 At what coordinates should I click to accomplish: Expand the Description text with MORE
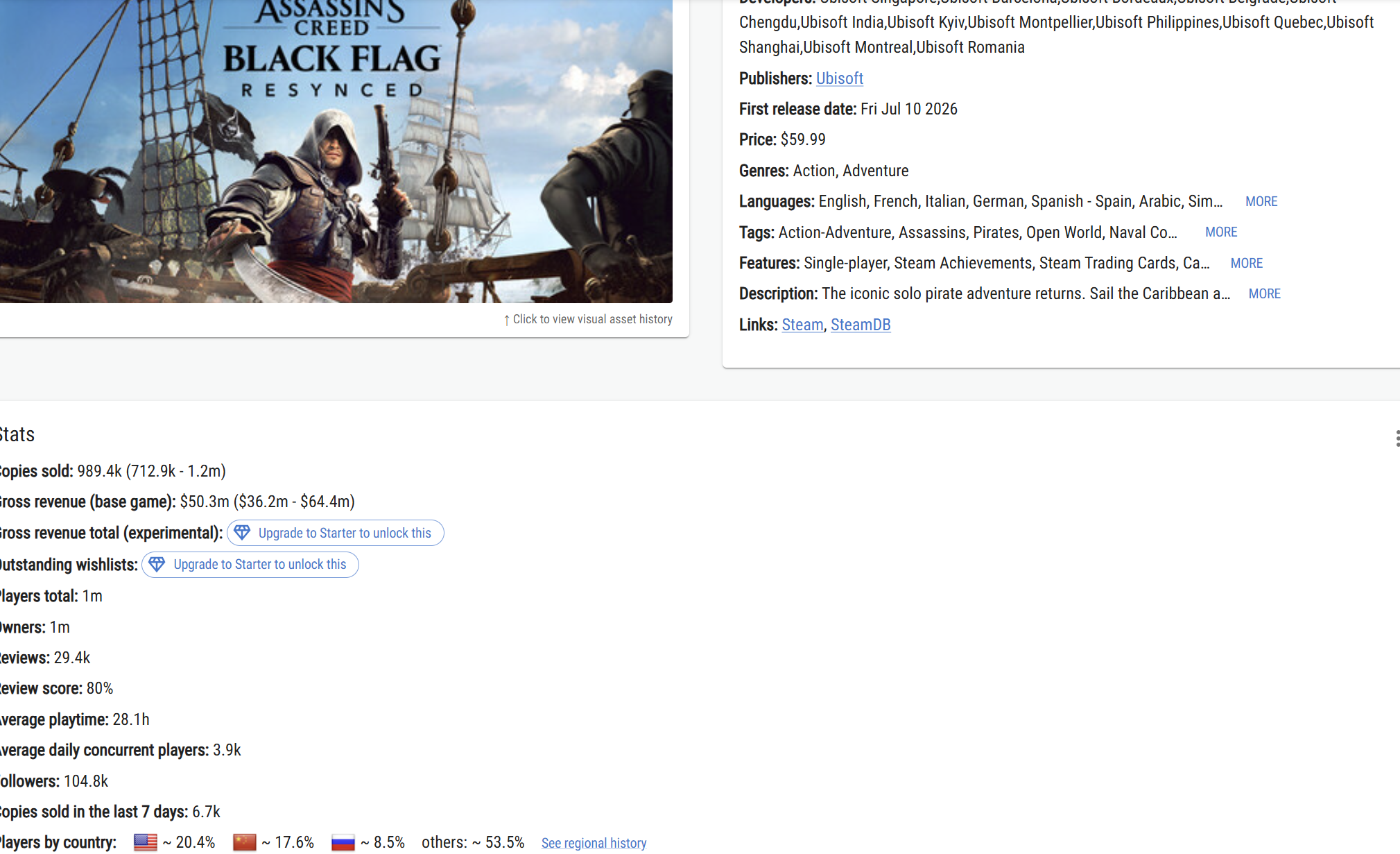pos(1264,293)
